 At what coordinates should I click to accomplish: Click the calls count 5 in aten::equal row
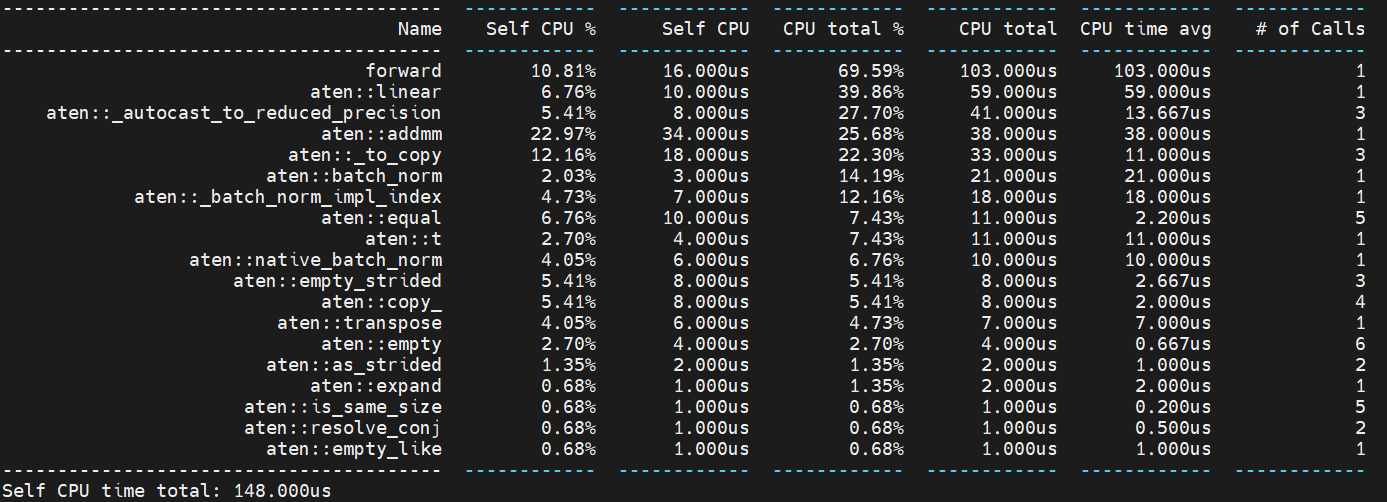point(1360,218)
